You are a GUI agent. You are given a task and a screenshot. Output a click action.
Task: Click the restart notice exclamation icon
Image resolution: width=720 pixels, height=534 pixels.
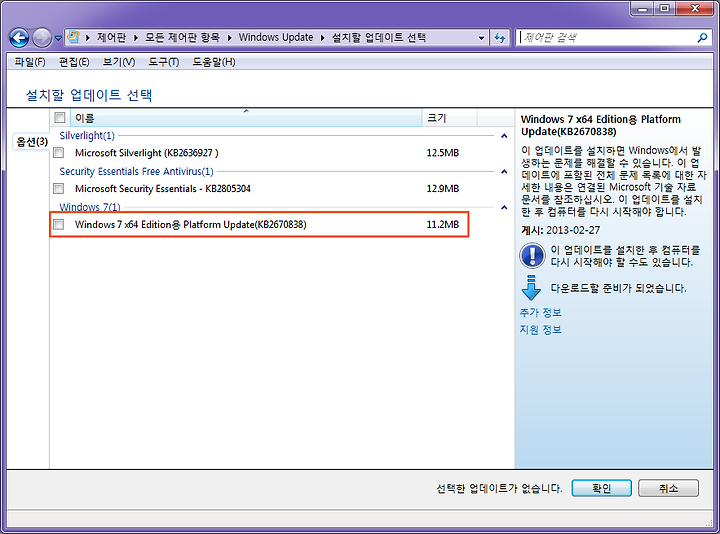pos(532,255)
